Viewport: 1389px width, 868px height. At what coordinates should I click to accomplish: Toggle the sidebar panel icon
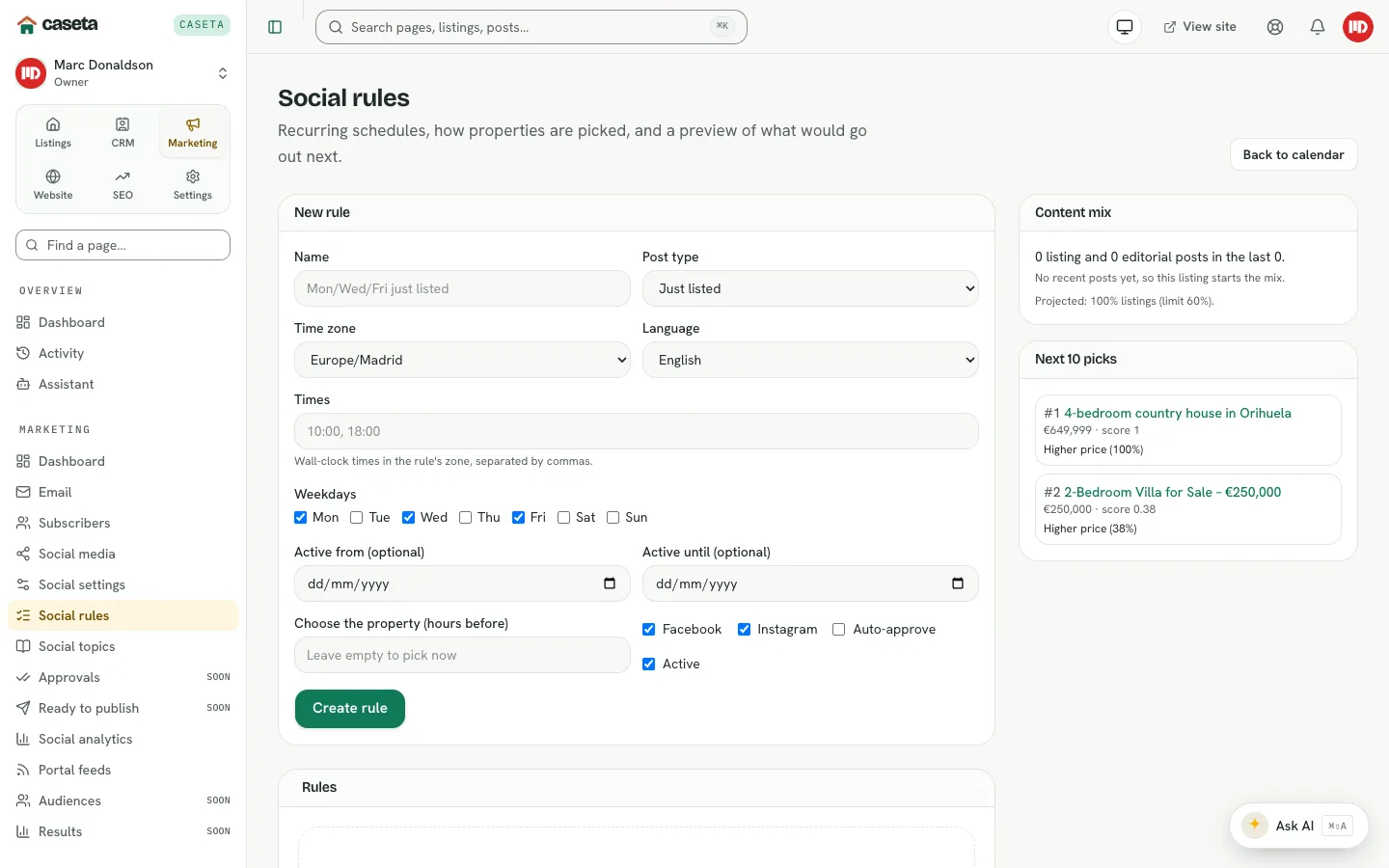(275, 27)
